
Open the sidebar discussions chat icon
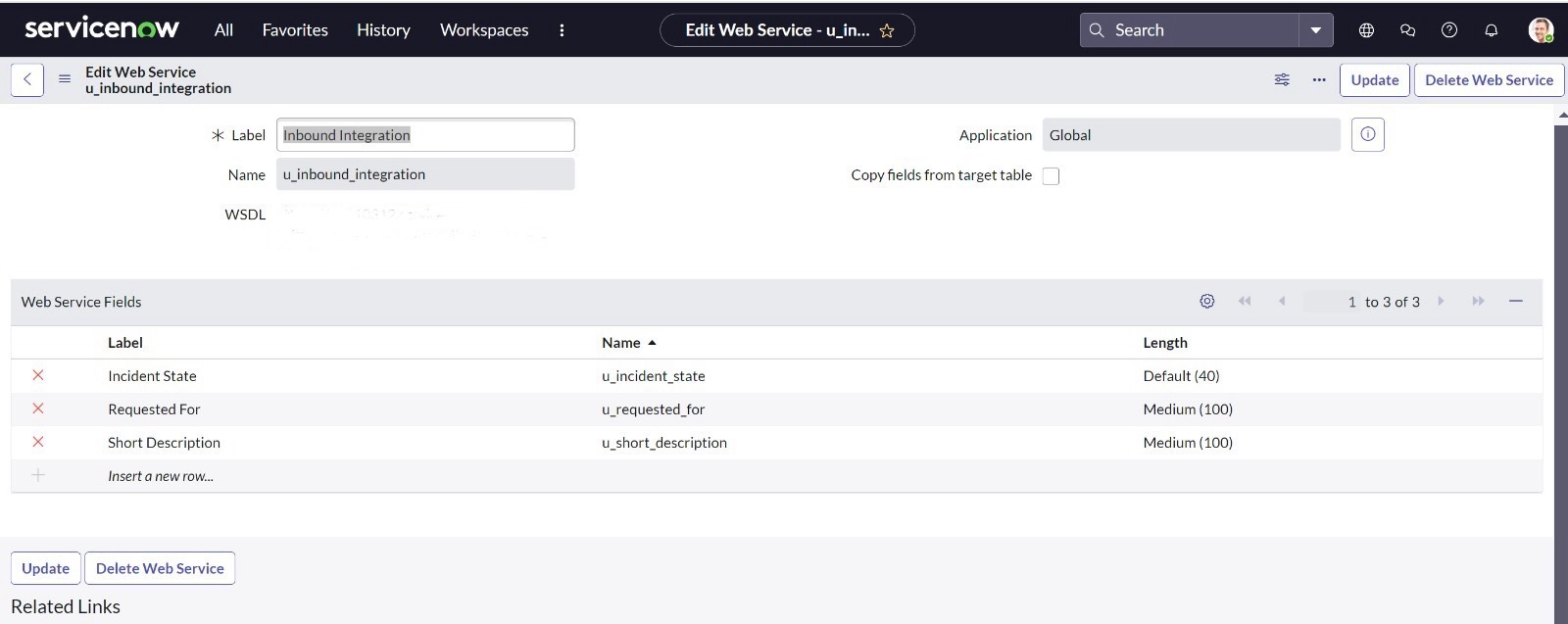coord(1407,30)
